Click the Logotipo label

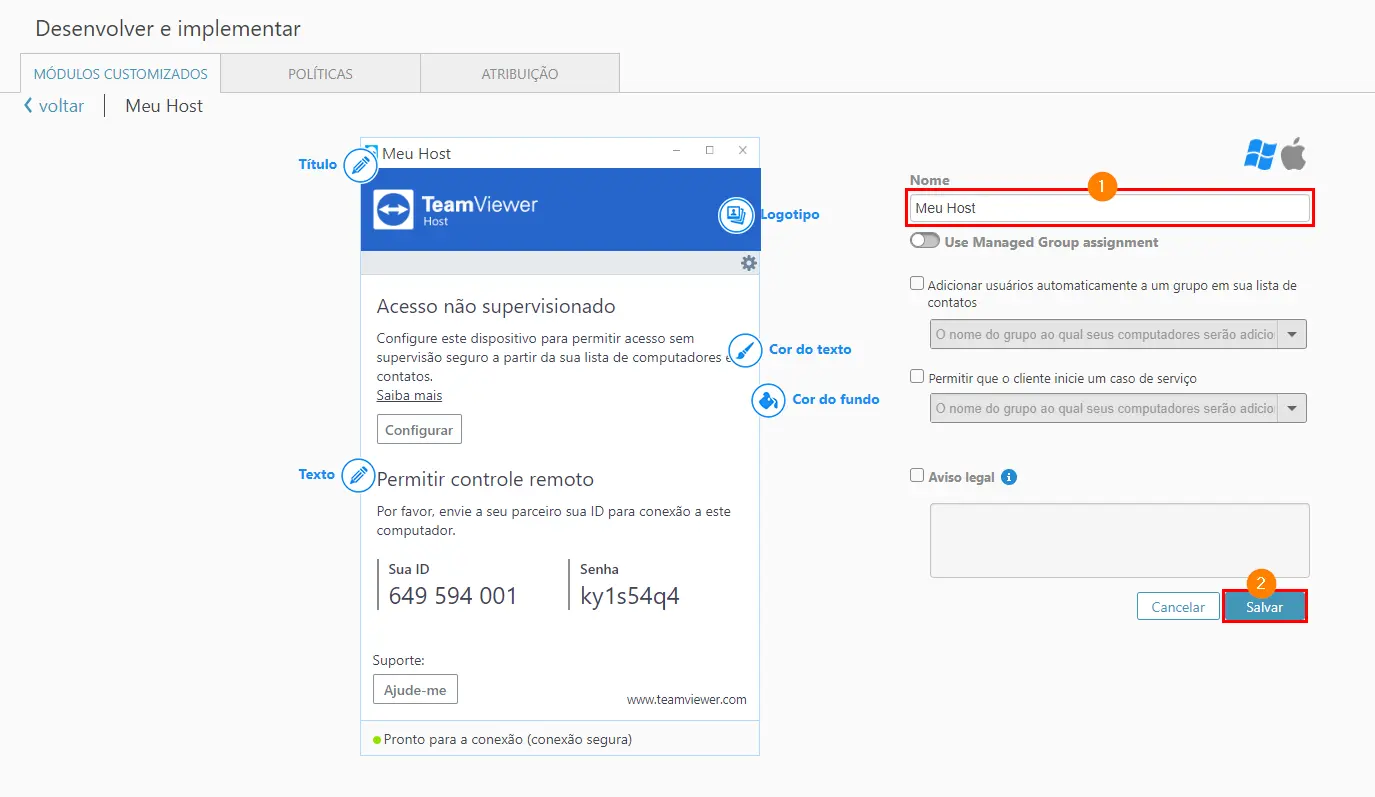pos(790,215)
